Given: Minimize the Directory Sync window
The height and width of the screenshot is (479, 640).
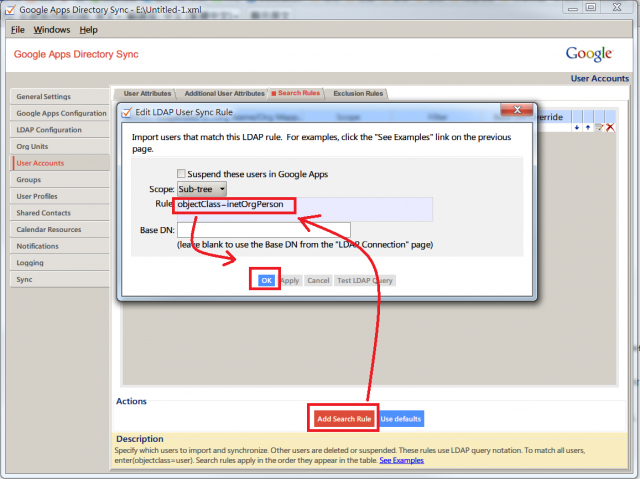Looking at the screenshot, I should [x=573, y=8].
